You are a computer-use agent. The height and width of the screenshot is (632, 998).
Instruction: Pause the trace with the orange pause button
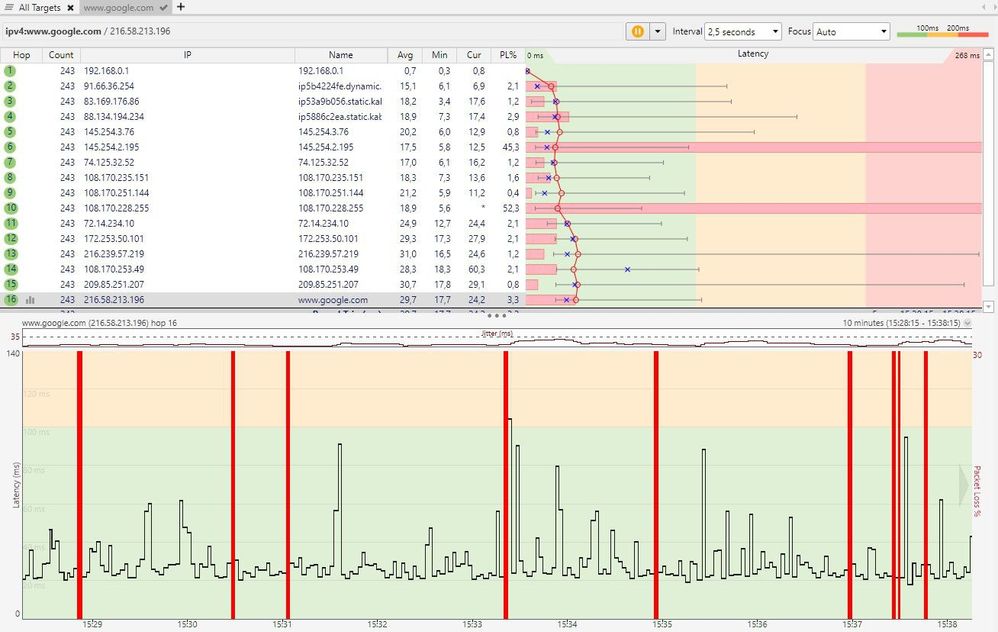click(637, 31)
